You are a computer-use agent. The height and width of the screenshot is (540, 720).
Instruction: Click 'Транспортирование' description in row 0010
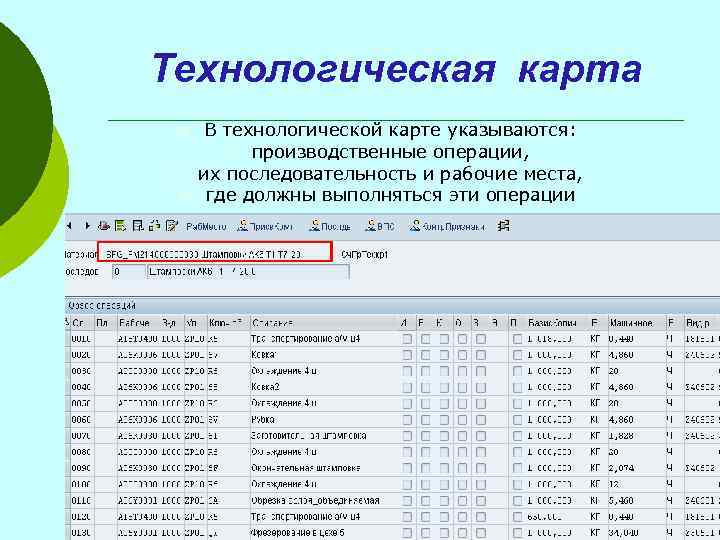(x=305, y=339)
